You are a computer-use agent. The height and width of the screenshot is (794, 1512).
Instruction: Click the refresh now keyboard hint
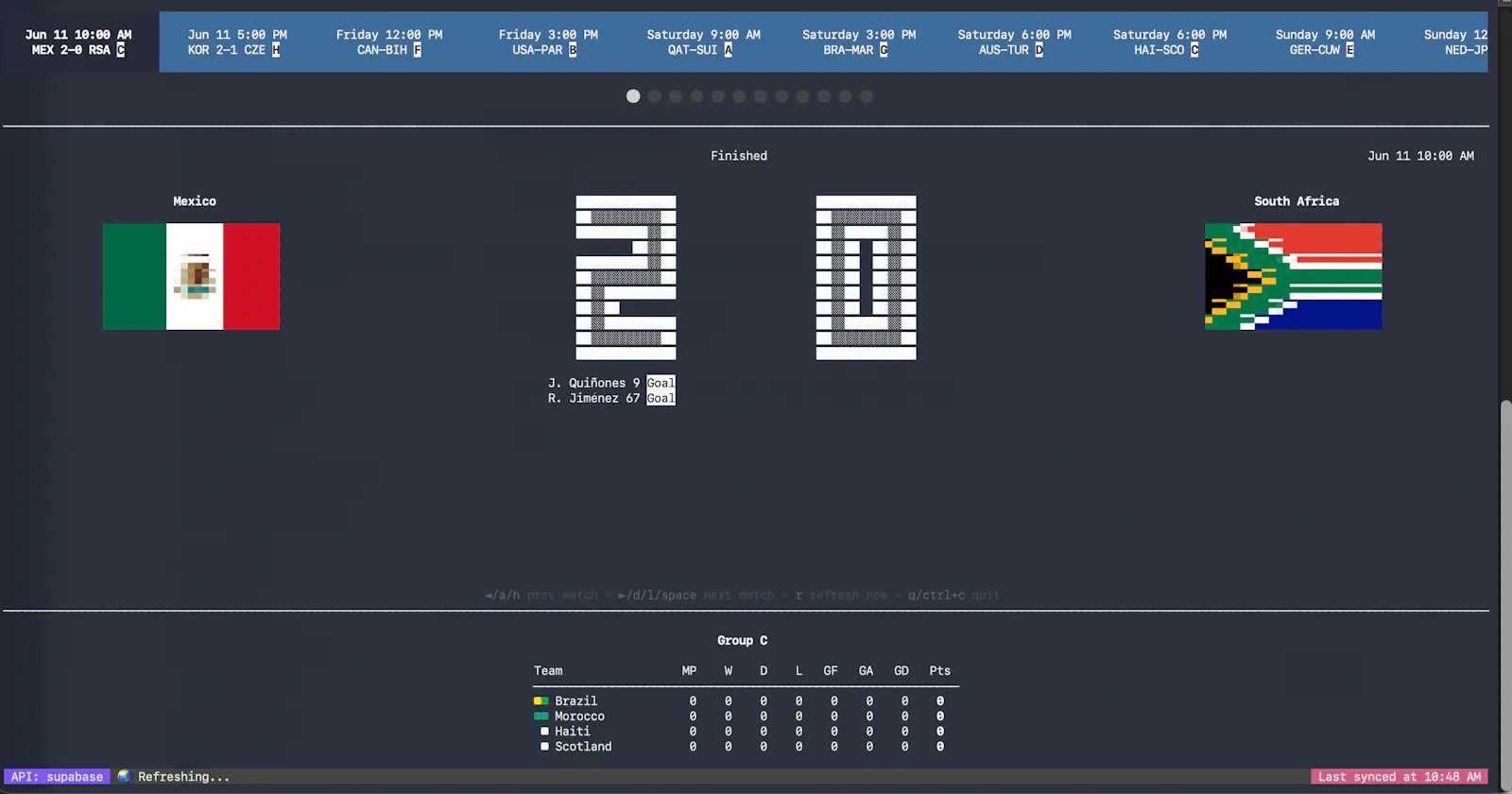[x=842, y=595]
